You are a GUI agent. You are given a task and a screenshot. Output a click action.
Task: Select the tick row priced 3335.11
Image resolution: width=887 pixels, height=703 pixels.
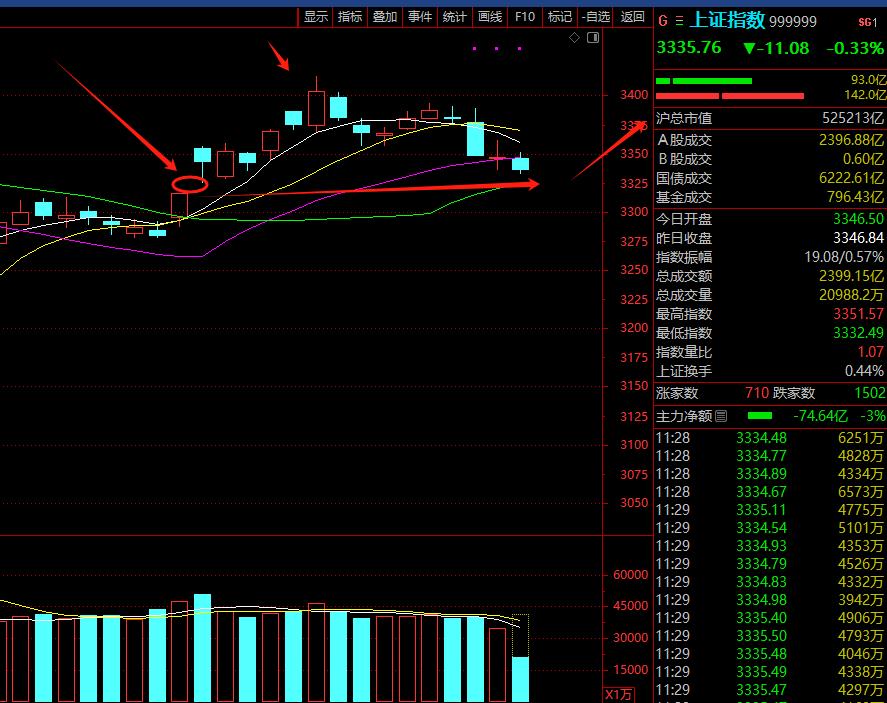(770, 510)
